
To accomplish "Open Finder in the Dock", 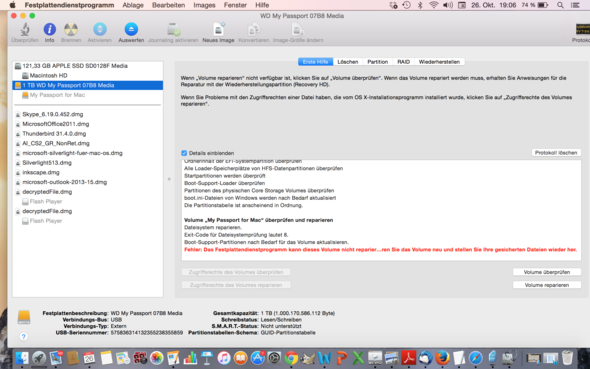I will [x=22, y=358].
